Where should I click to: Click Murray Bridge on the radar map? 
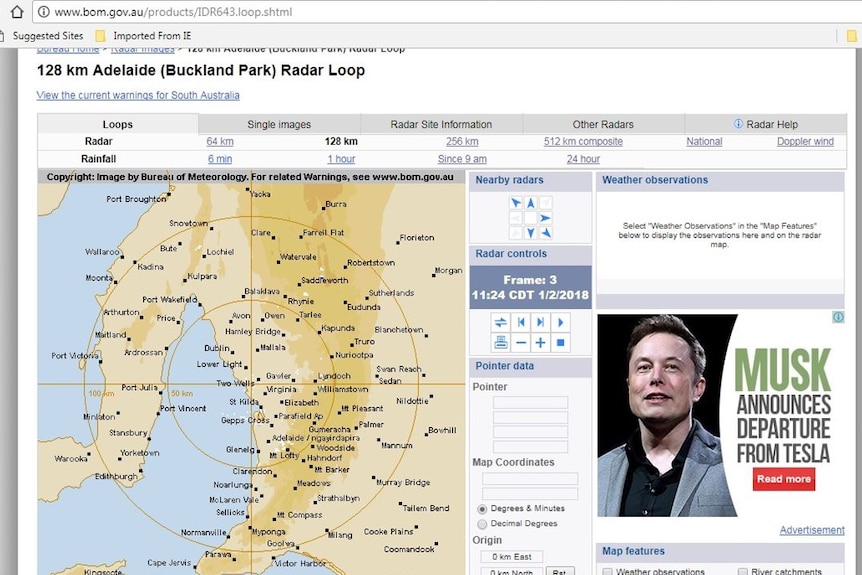click(403, 482)
